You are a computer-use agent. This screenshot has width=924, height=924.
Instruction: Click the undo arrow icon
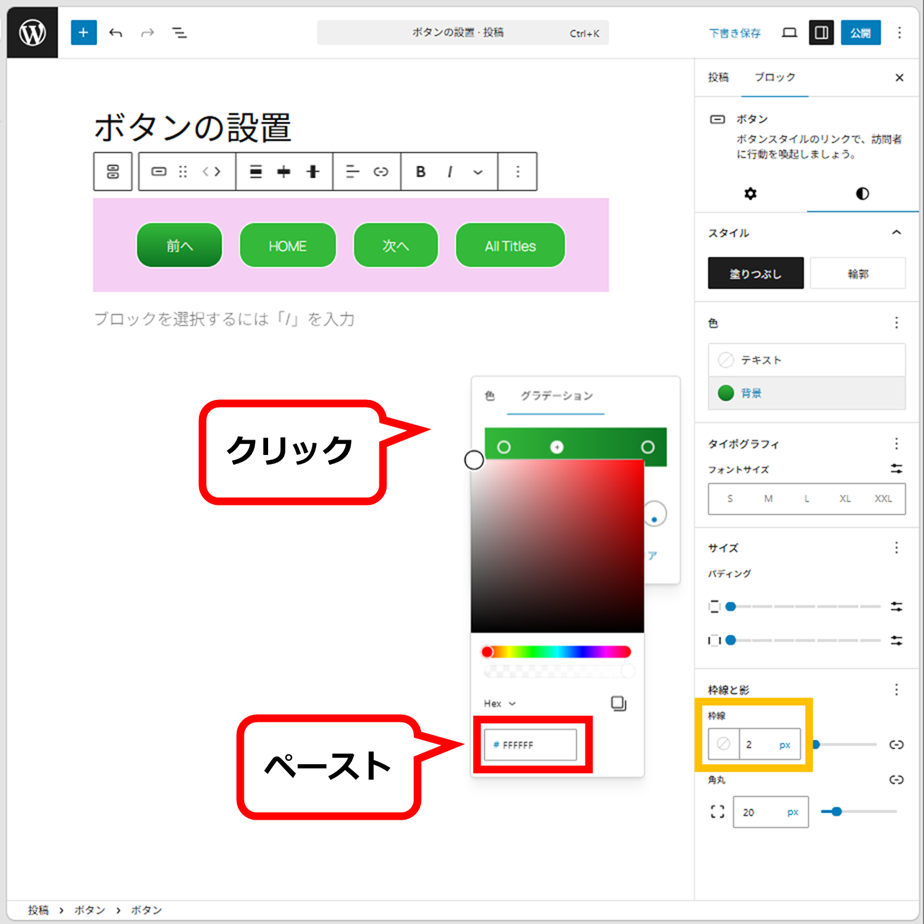coord(116,33)
